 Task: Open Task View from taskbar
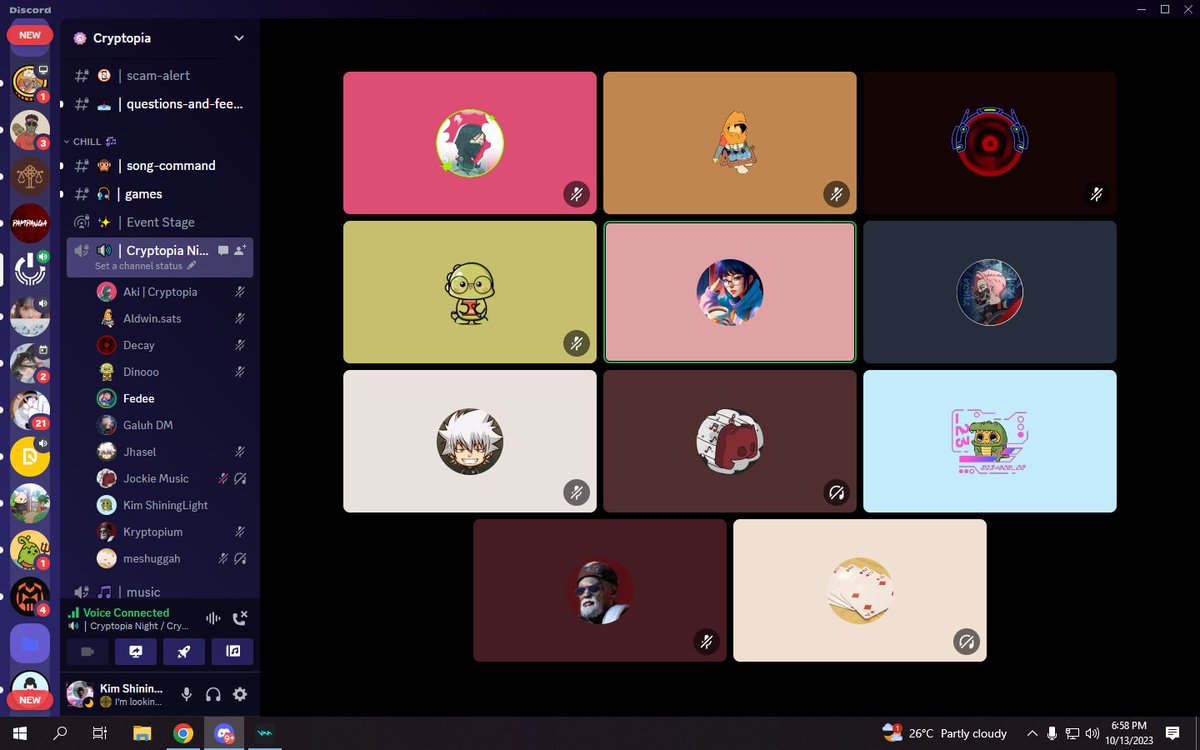point(100,733)
